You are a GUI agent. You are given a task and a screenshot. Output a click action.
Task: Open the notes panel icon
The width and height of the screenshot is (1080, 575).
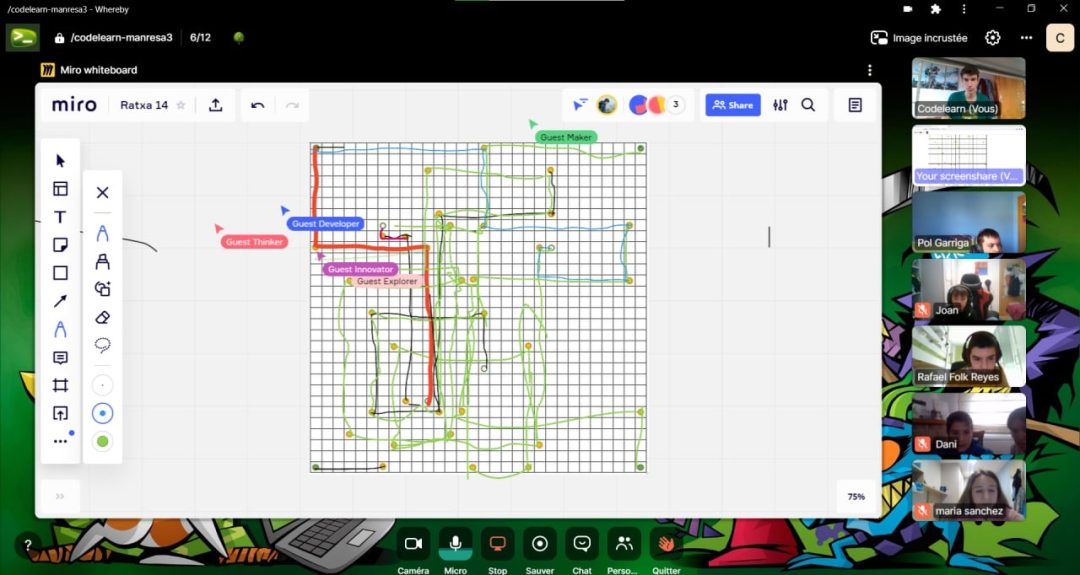pyautogui.click(x=855, y=105)
